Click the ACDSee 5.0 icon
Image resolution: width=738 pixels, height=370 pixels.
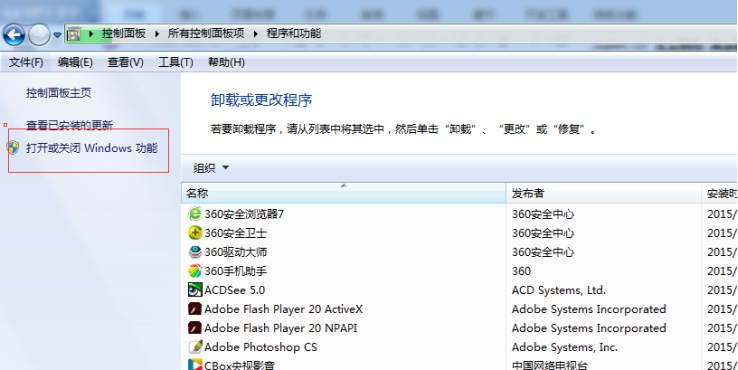[195, 290]
